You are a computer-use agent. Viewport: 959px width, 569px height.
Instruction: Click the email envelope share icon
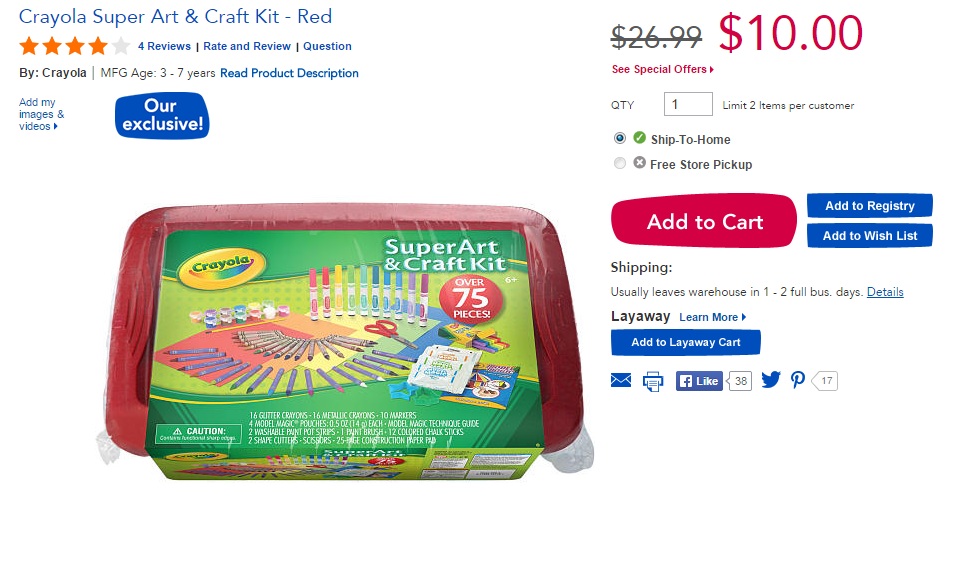click(621, 381)
